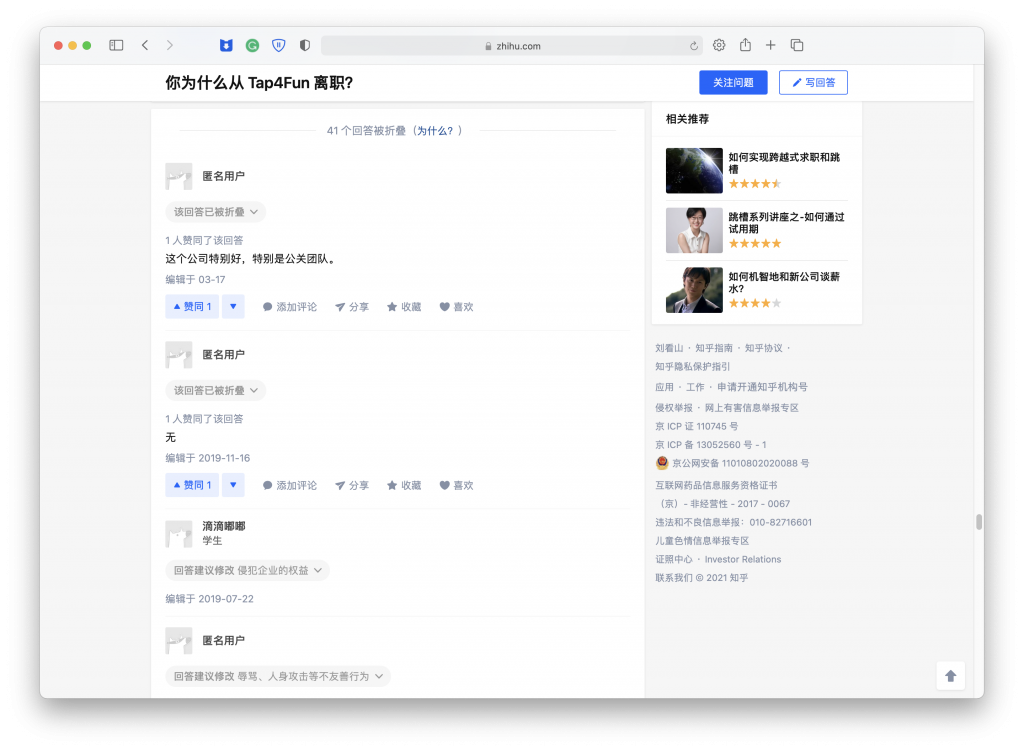The height and width of the screenshot is (751, 1024).
Task: Expand 回答建议修改 侵犯企业的权益 notice
Action: (x=248, y=570)
